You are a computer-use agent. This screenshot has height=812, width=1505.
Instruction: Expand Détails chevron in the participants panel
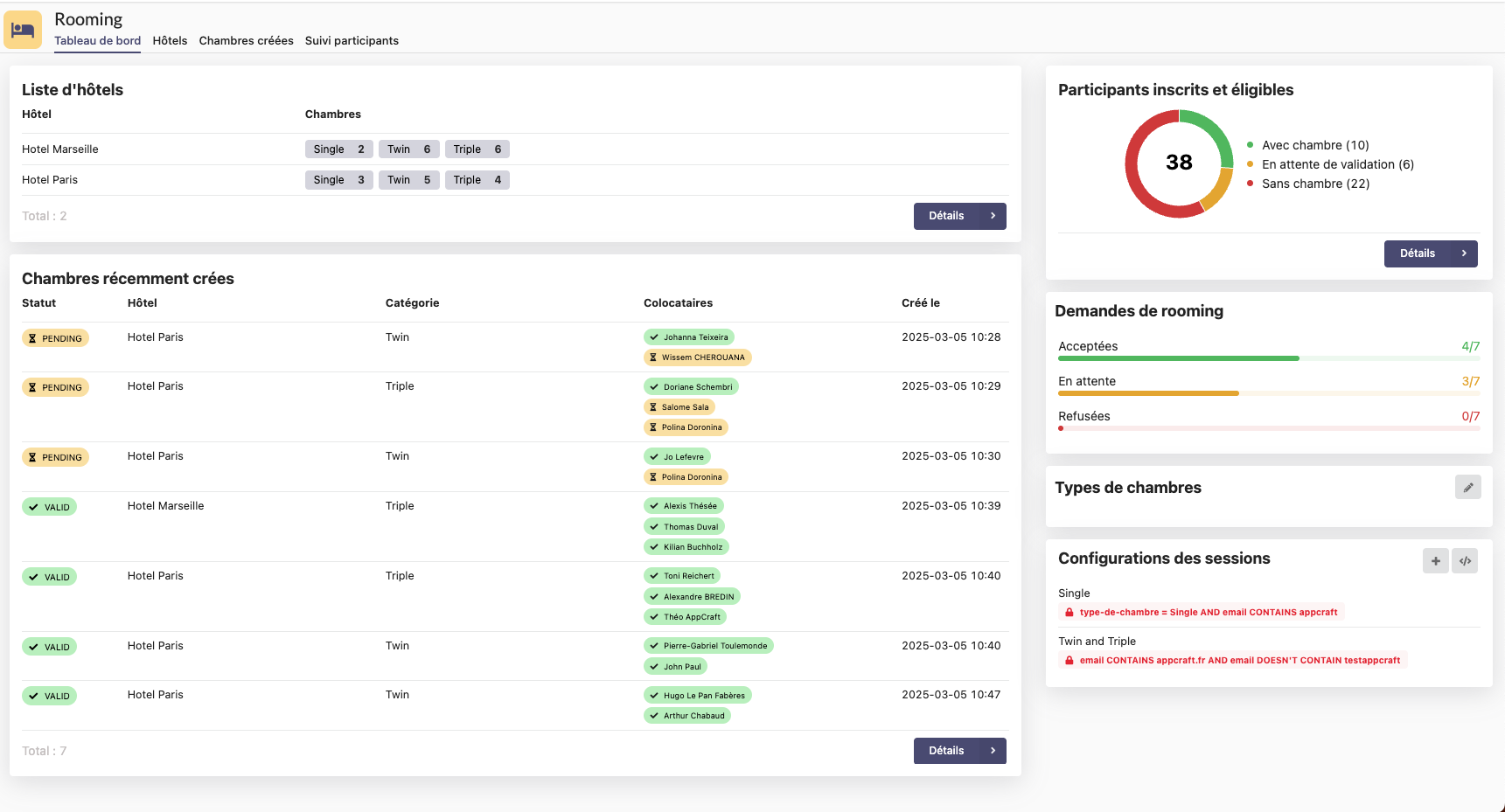tap(1464, 253)
